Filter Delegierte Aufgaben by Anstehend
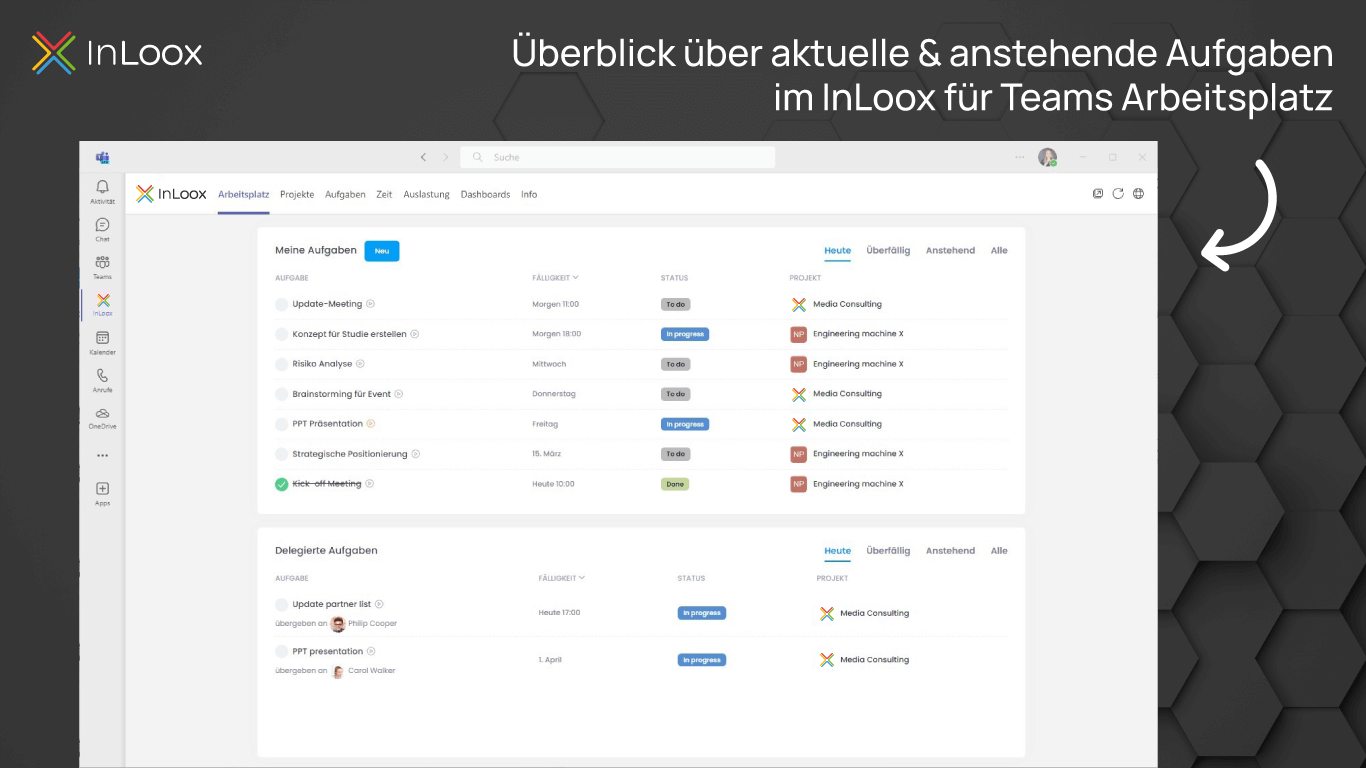The width and height of the screenshot is (1366, 768). pos(950,551)
